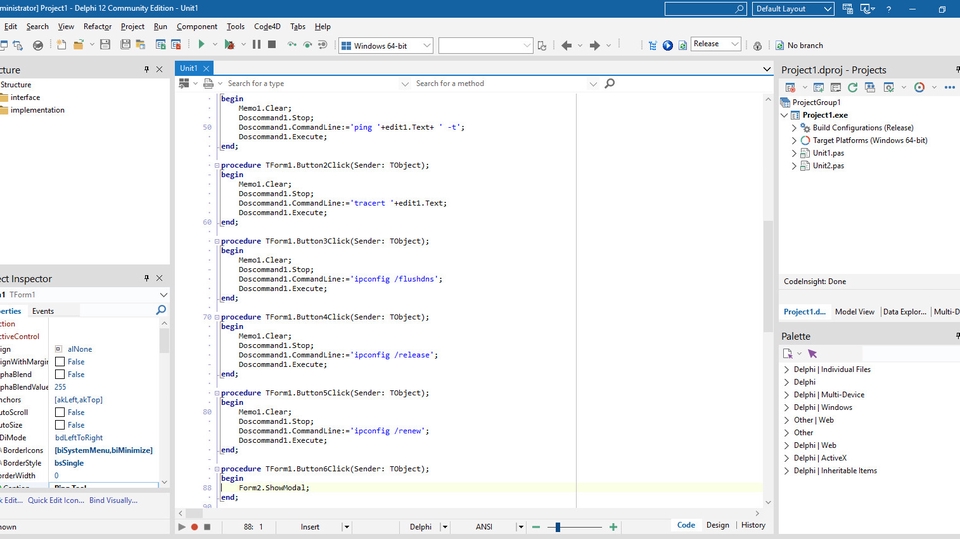Toggle the AlignWithMargins False checkbox
The height and width of the screenshot is (539, 960).
[60, 361]
